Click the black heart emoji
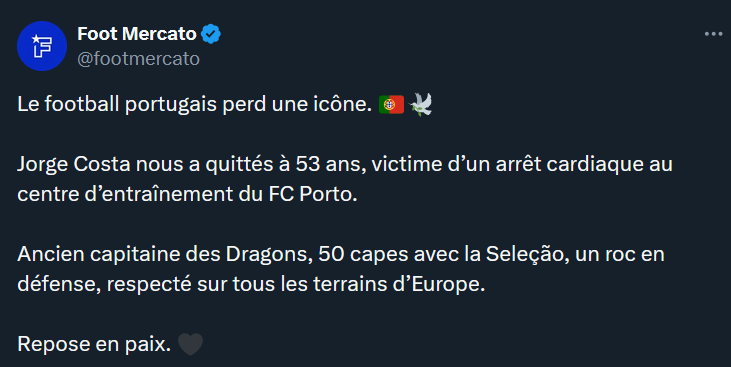This screenshot has height=367, width=731. coord(191,344)
